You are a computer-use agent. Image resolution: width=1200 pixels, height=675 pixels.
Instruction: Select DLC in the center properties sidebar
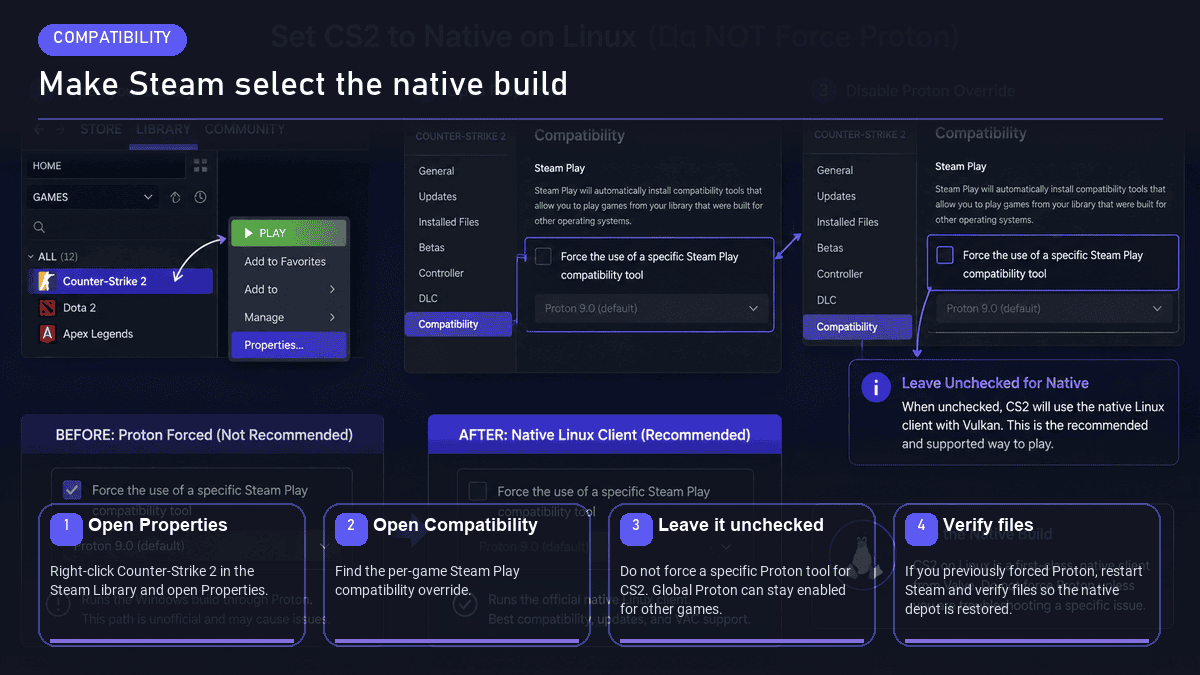coord(428,298)
